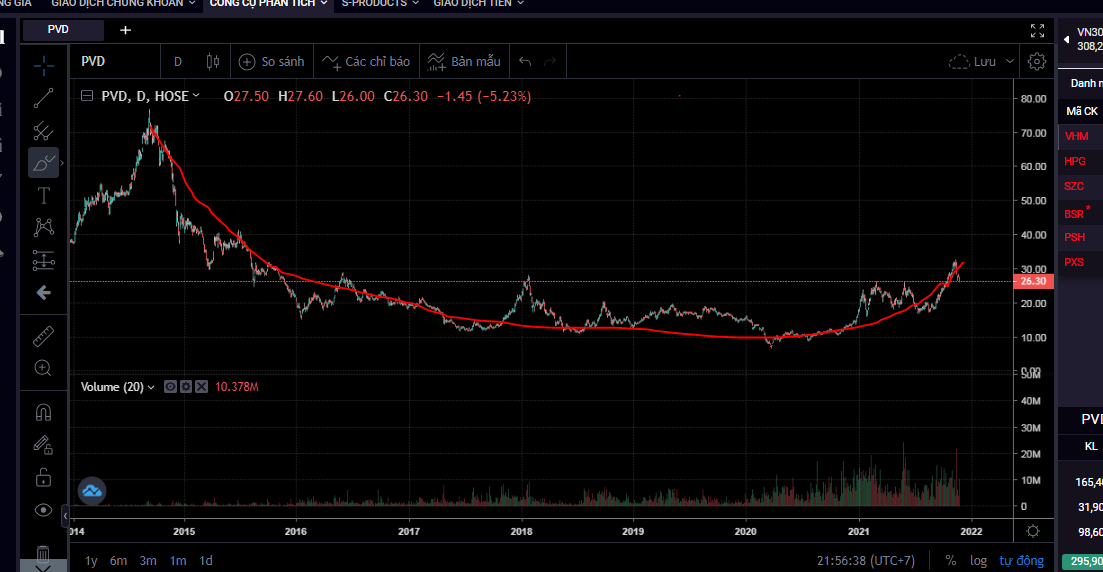Screen dimensions: 1103x572
Task: Collapse the PVD legend toggle icon
Action: click(87, 96)
